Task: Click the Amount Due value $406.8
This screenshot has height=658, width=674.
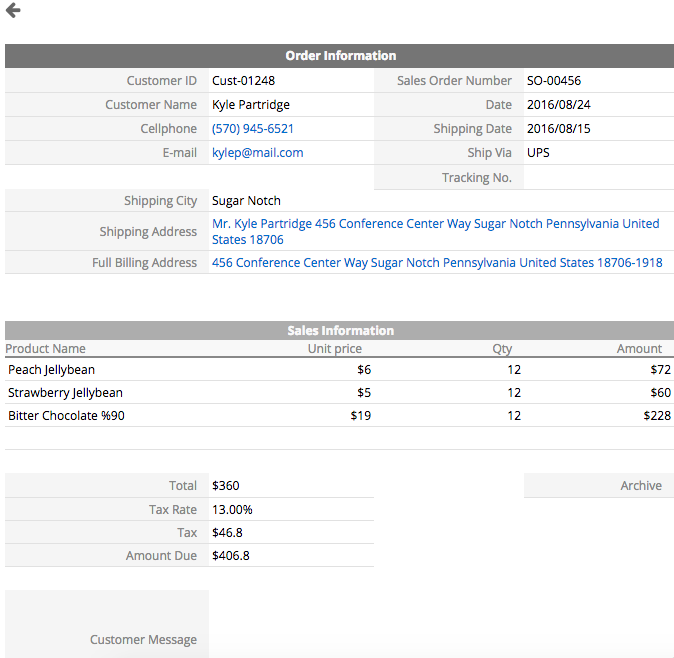Action: (230, 555)
